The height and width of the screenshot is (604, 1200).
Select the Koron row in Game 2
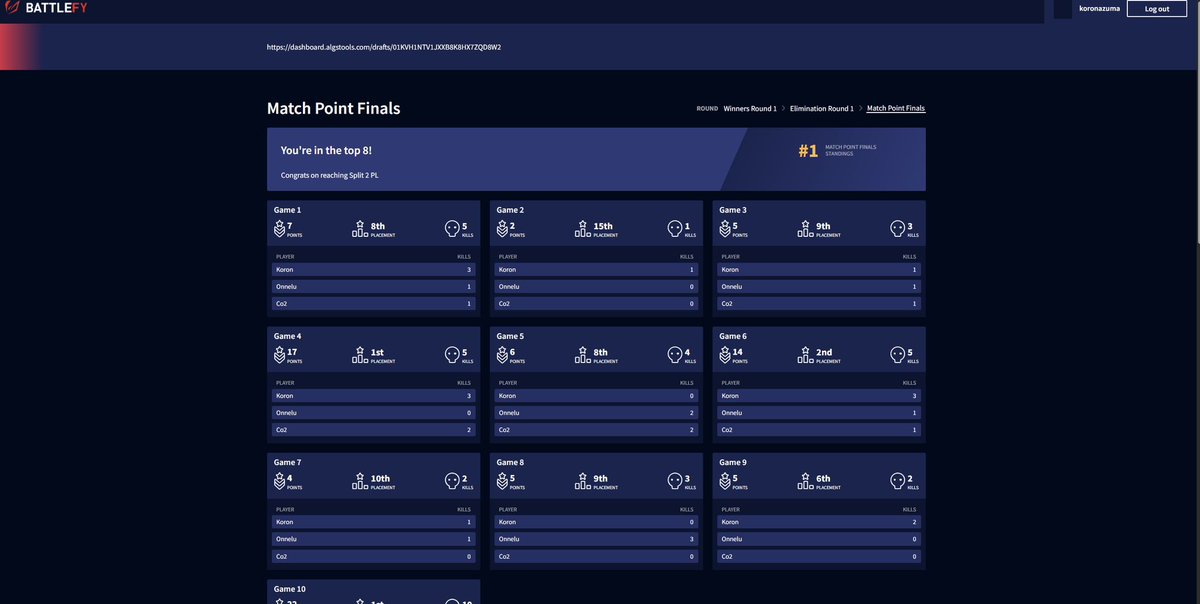point(596,269)
